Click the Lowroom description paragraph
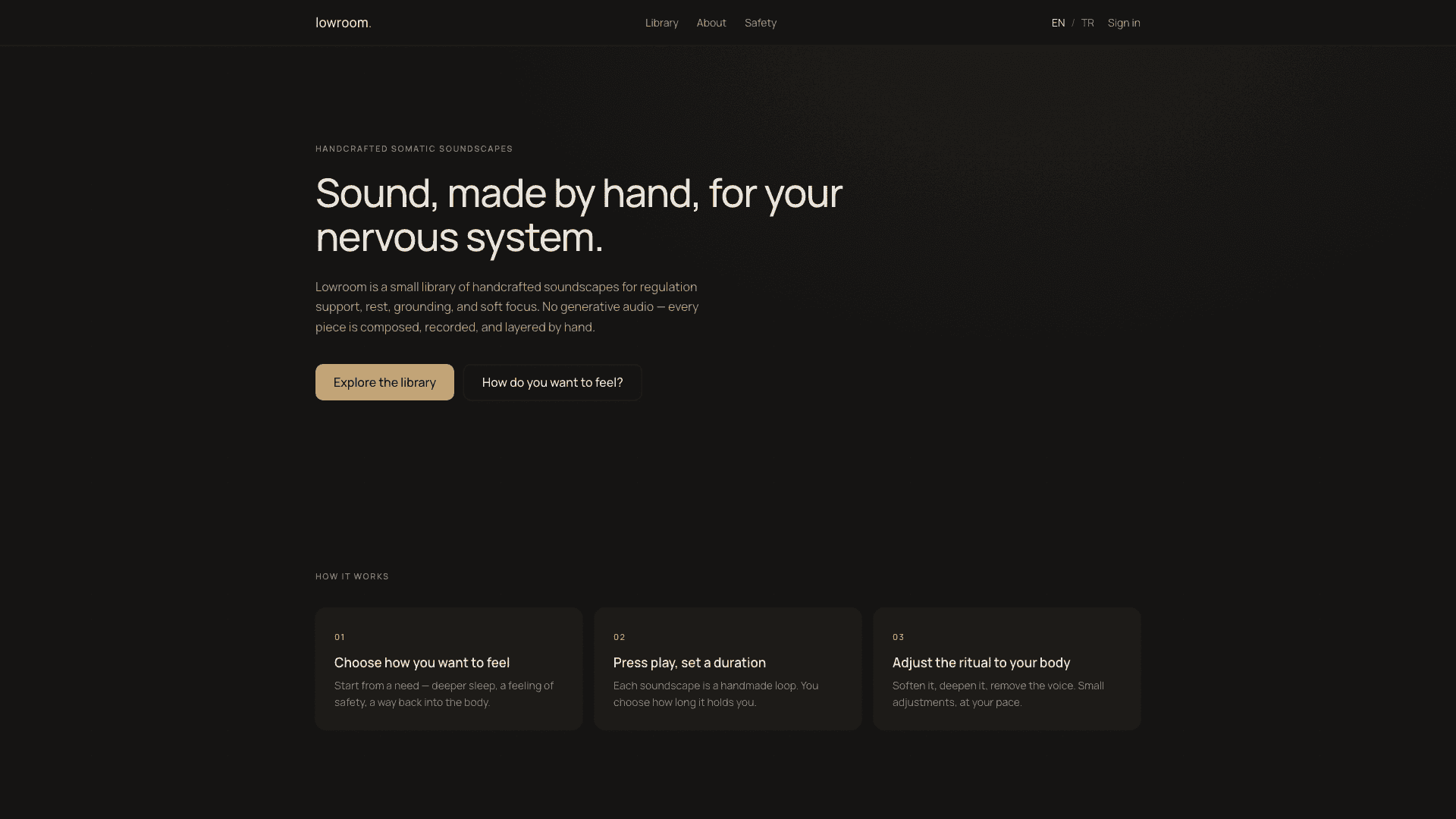The width and height of the screenshot is (1456, 819). [507, 307]
